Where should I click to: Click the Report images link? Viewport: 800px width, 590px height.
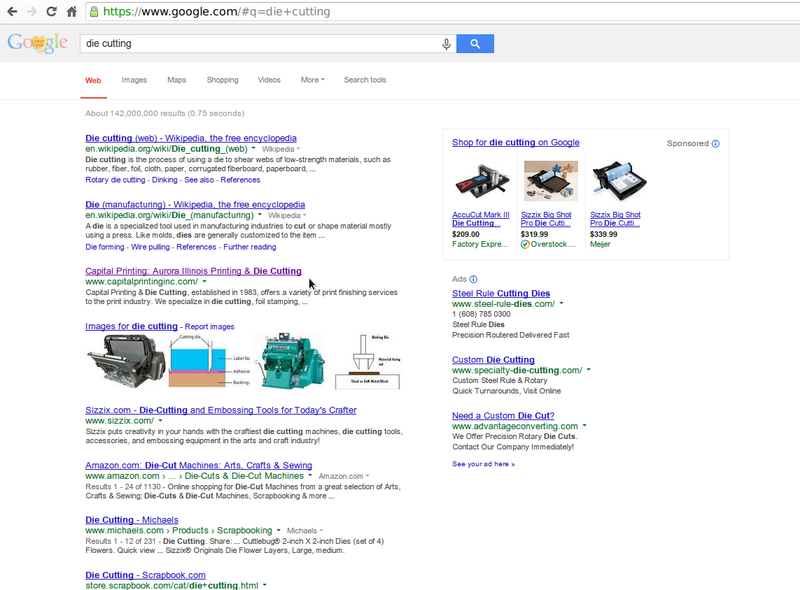coord(210,327)
